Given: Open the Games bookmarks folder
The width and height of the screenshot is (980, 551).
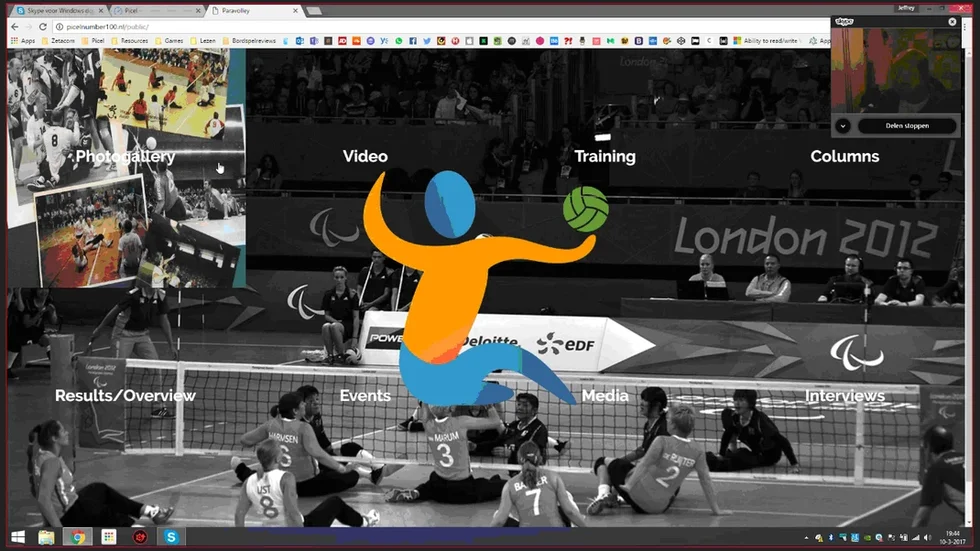Looking at the screenshot, I should coord(169,41).
